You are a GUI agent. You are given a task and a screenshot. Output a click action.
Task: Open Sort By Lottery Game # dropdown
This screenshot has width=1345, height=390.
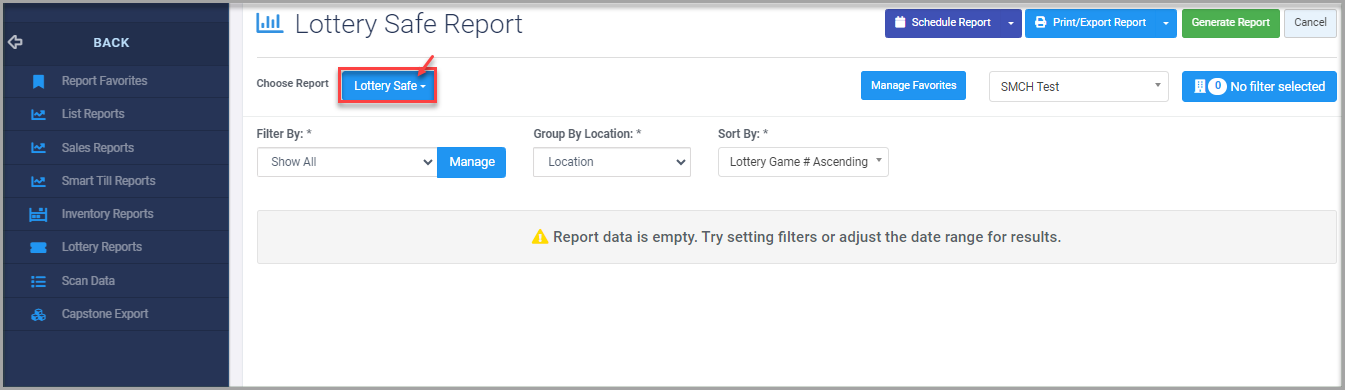click(803, 162)
